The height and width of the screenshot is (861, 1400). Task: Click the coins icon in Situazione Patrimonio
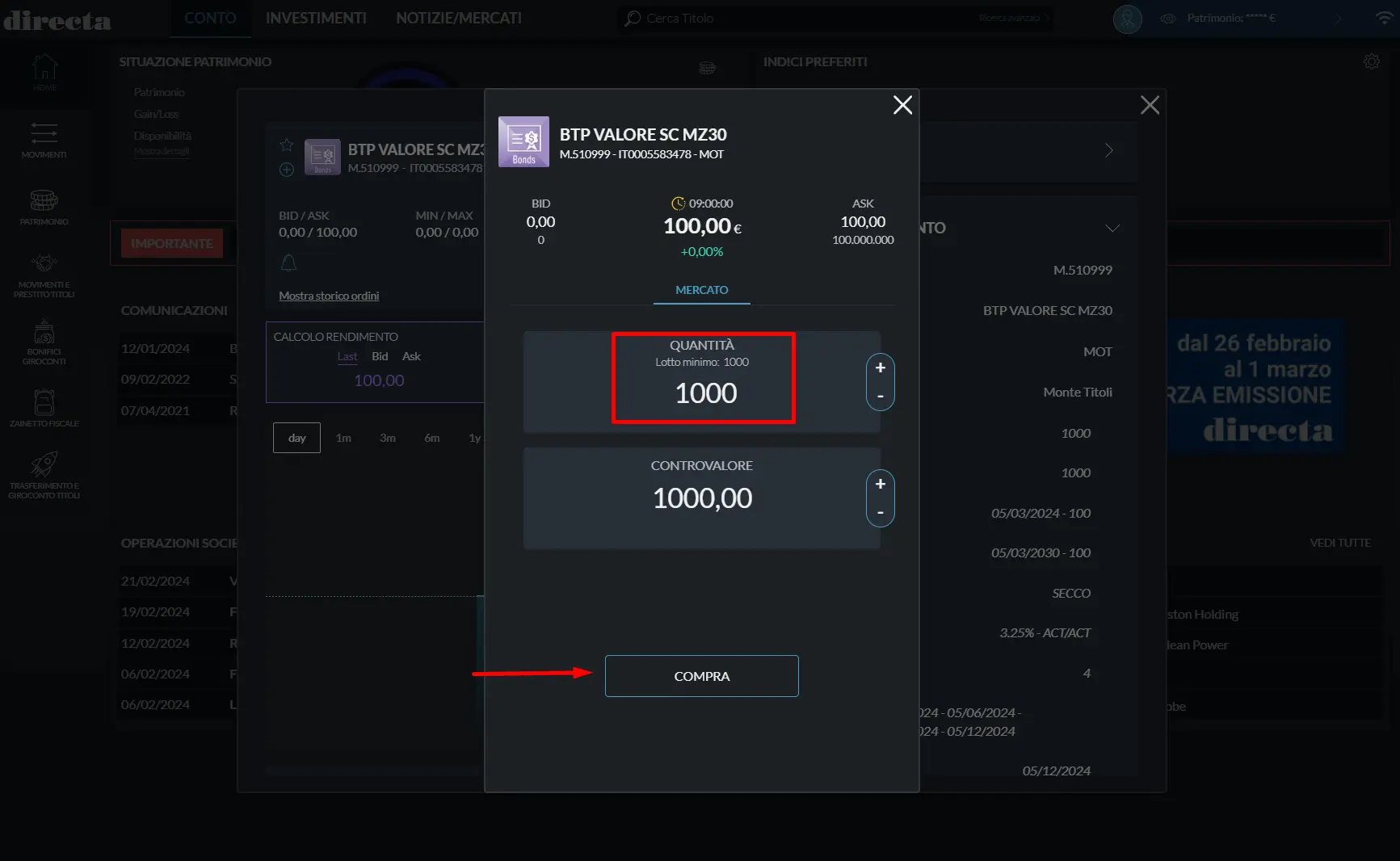pyautogui.click(x=707, y=68)
